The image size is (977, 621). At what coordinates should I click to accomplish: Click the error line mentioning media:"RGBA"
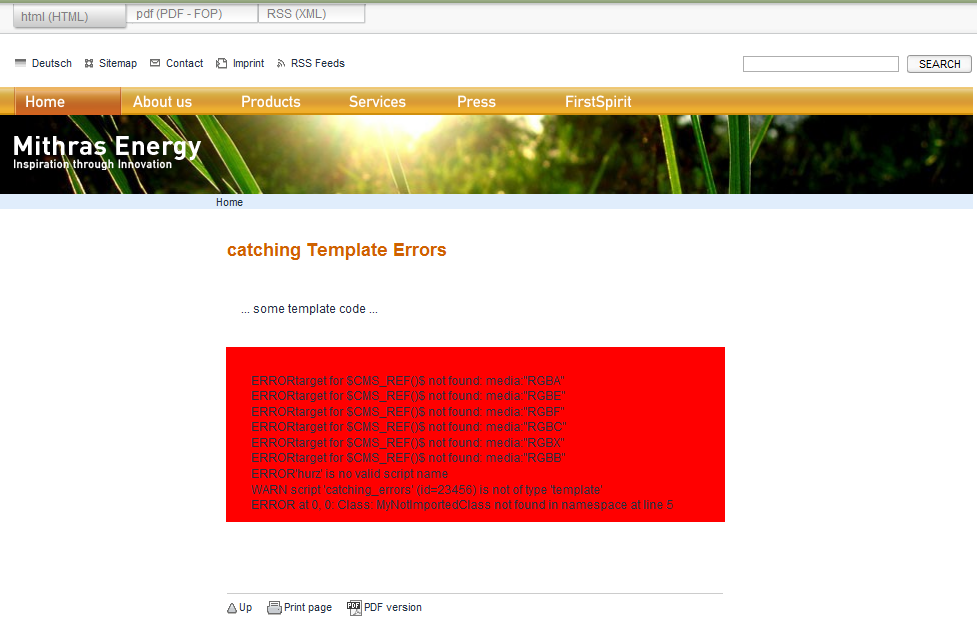[408, 381]
